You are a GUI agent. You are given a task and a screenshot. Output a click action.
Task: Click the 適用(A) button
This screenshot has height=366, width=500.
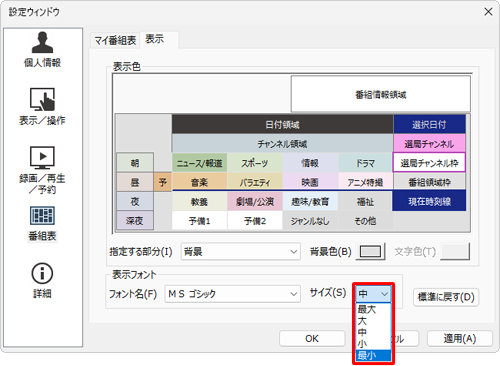[x=460, y=338]
